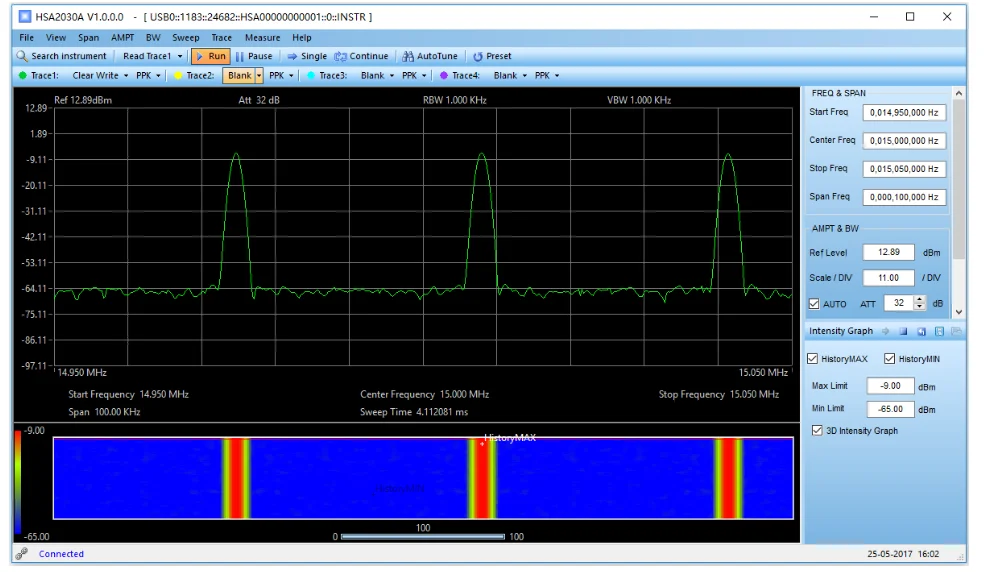Open the Trace menu
1002x572 pixels.
(221, 38)
